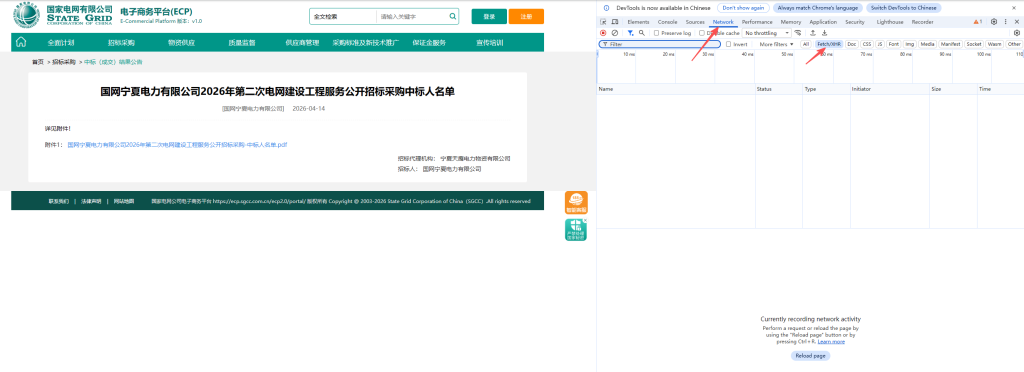Click the orange 注册 register button

pos(526,16)
